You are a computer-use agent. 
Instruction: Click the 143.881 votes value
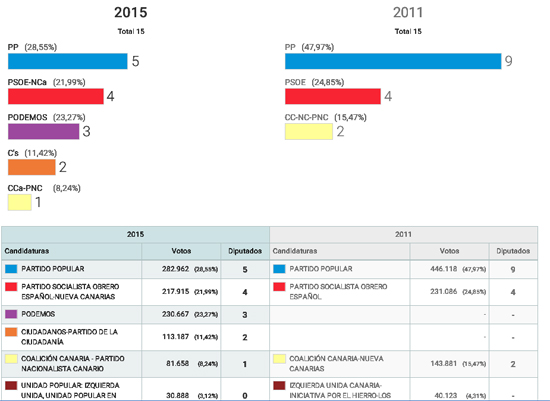pyautogui.click(x=444, y=363)
